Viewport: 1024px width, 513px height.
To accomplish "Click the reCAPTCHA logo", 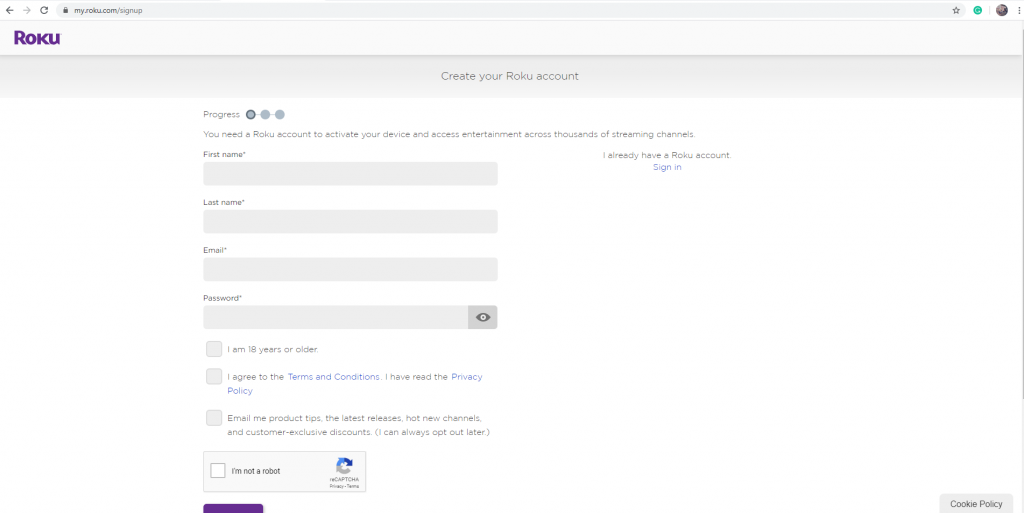I will pos(344,466).
